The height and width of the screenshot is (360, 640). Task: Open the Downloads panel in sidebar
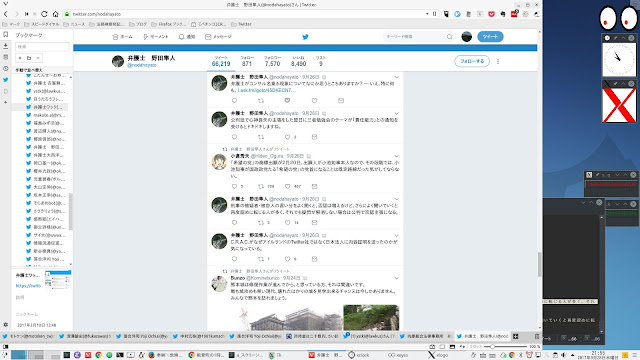coord(5,46)
